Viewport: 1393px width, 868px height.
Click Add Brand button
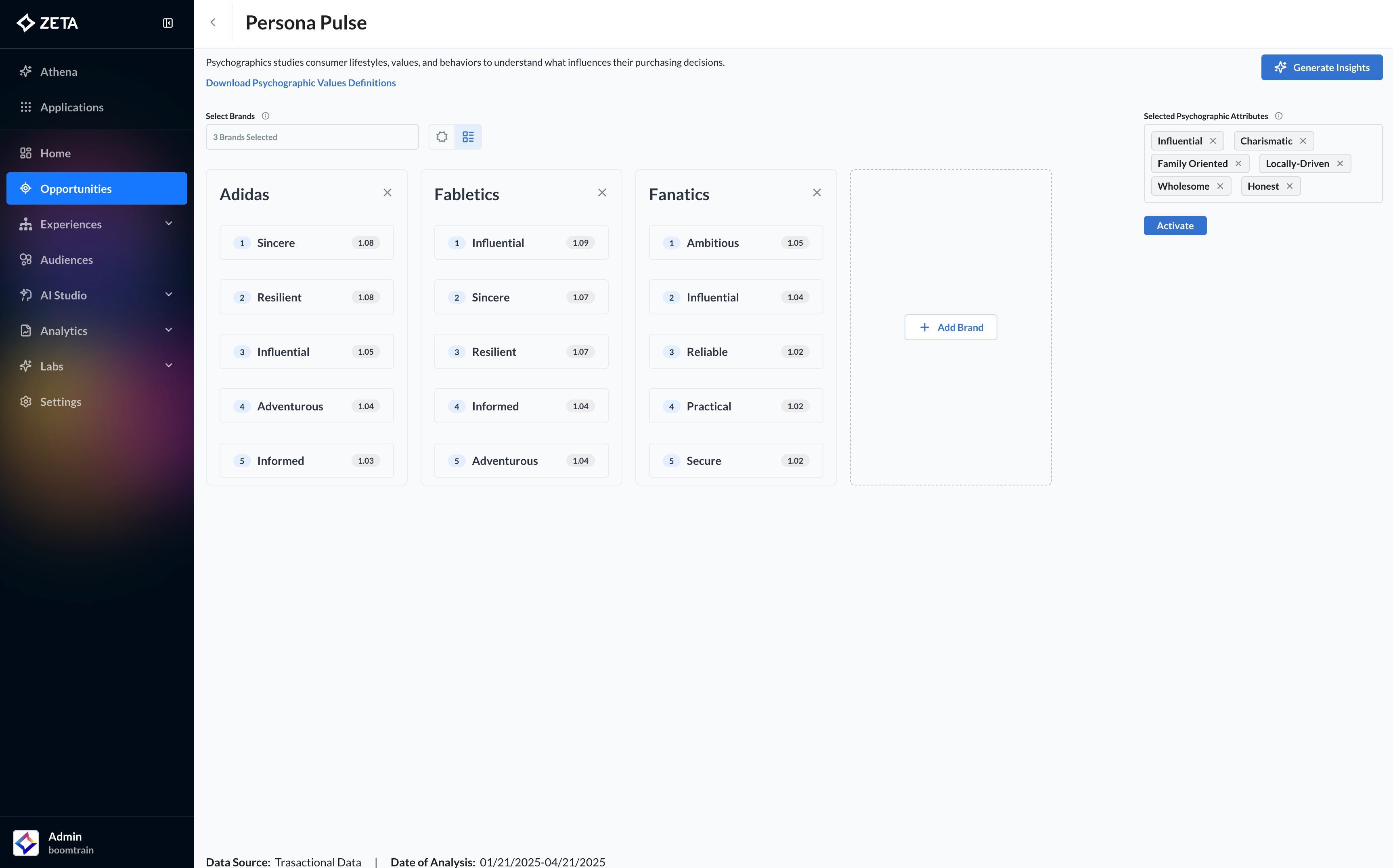(951, 327)
